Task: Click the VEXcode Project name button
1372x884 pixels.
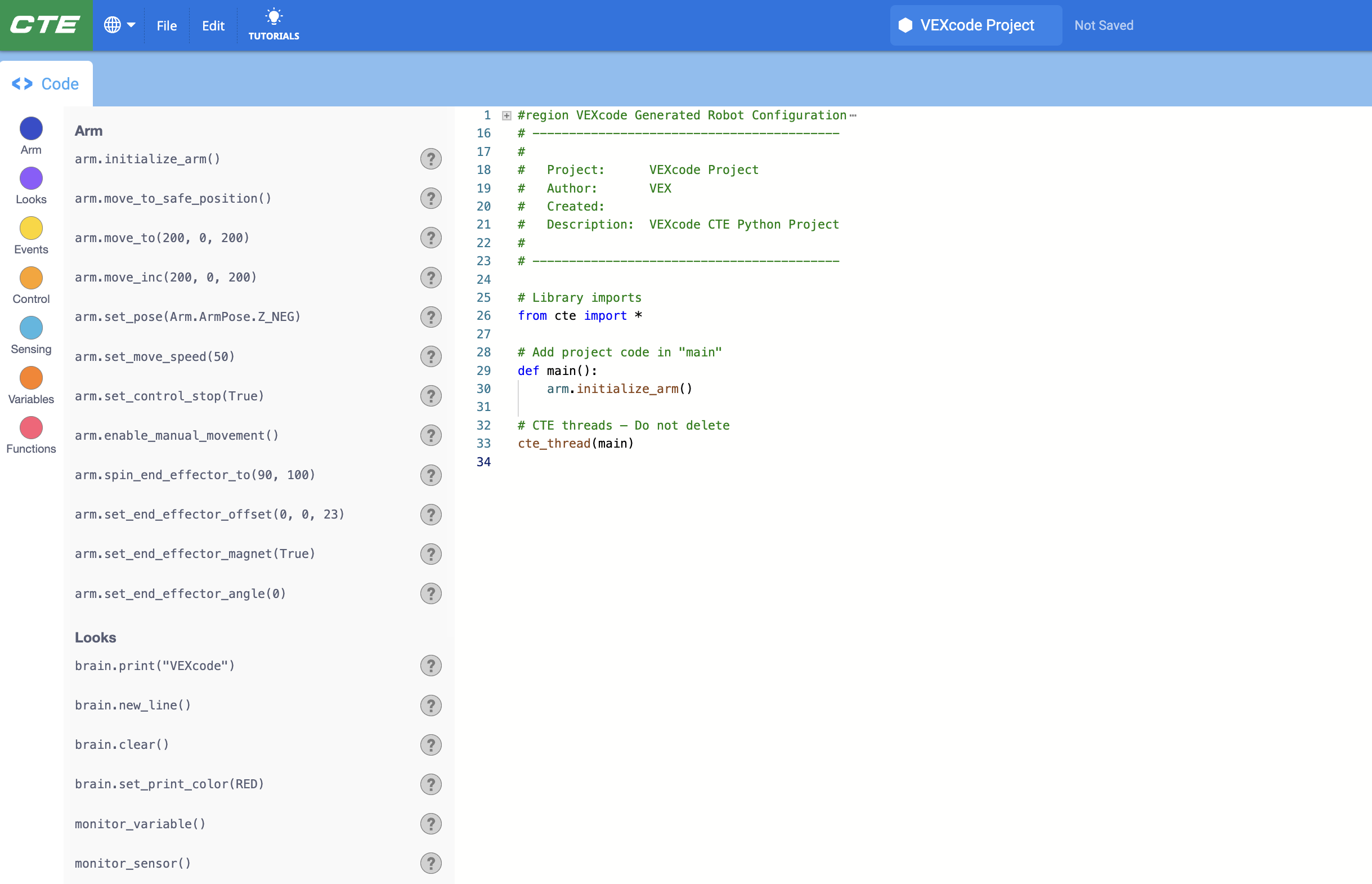Action: click(x=977, y=25)
